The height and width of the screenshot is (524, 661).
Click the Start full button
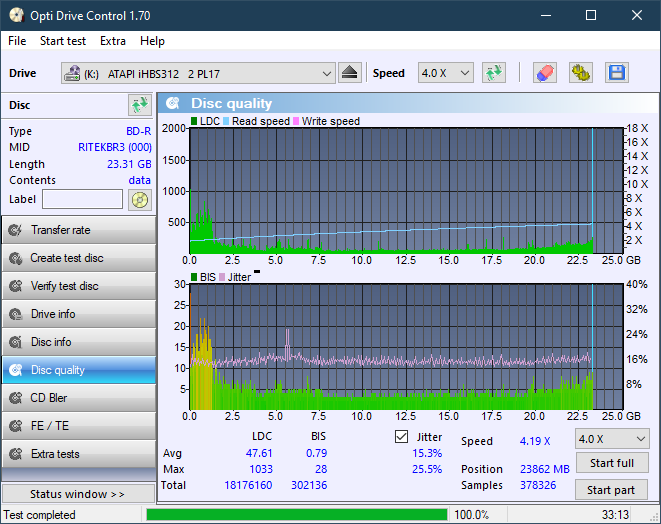(611, 463)
